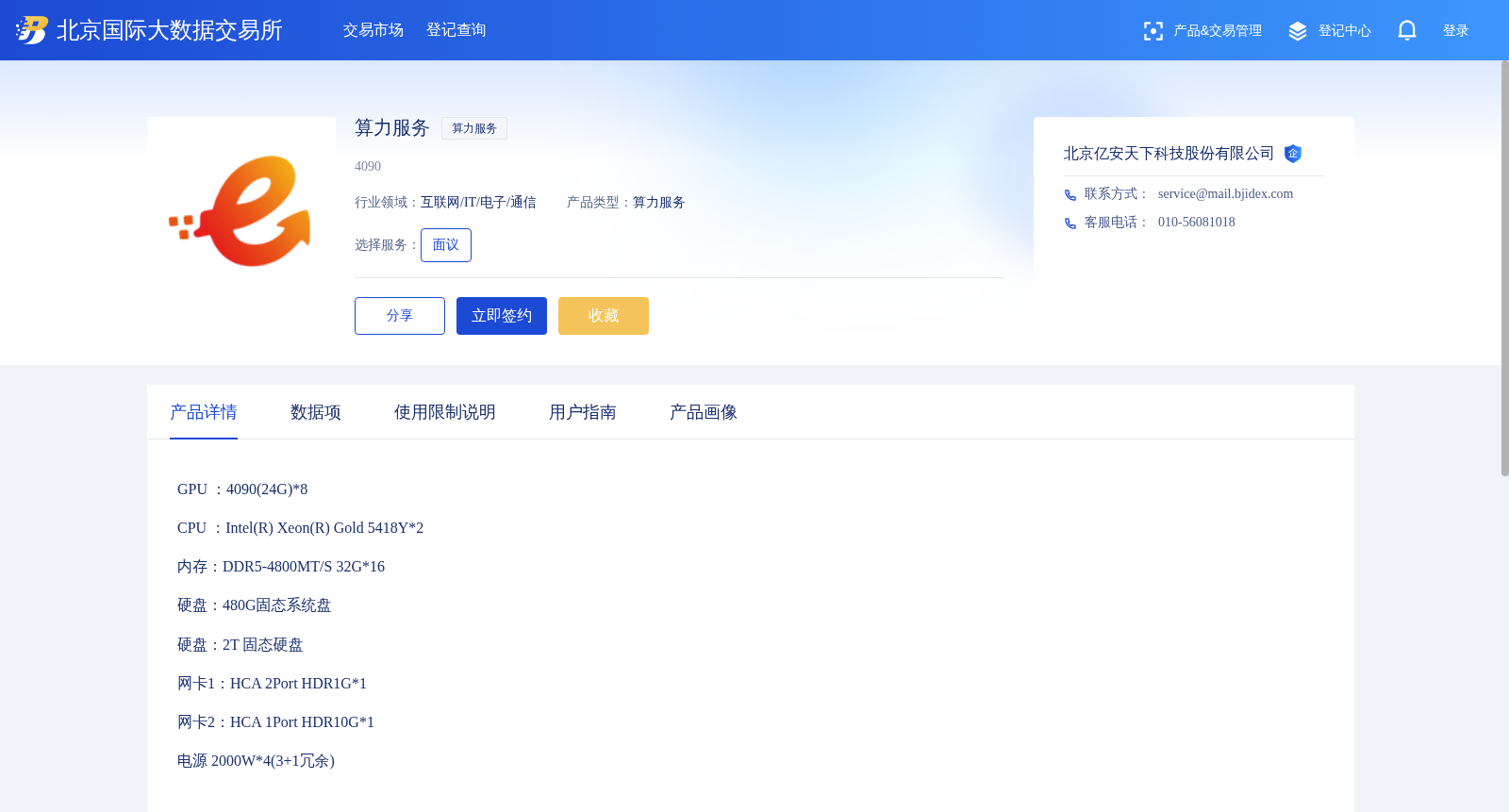The image size is (1509, 812).
Task: Go to 产品&交易管理
Action: click(1218, 31)
